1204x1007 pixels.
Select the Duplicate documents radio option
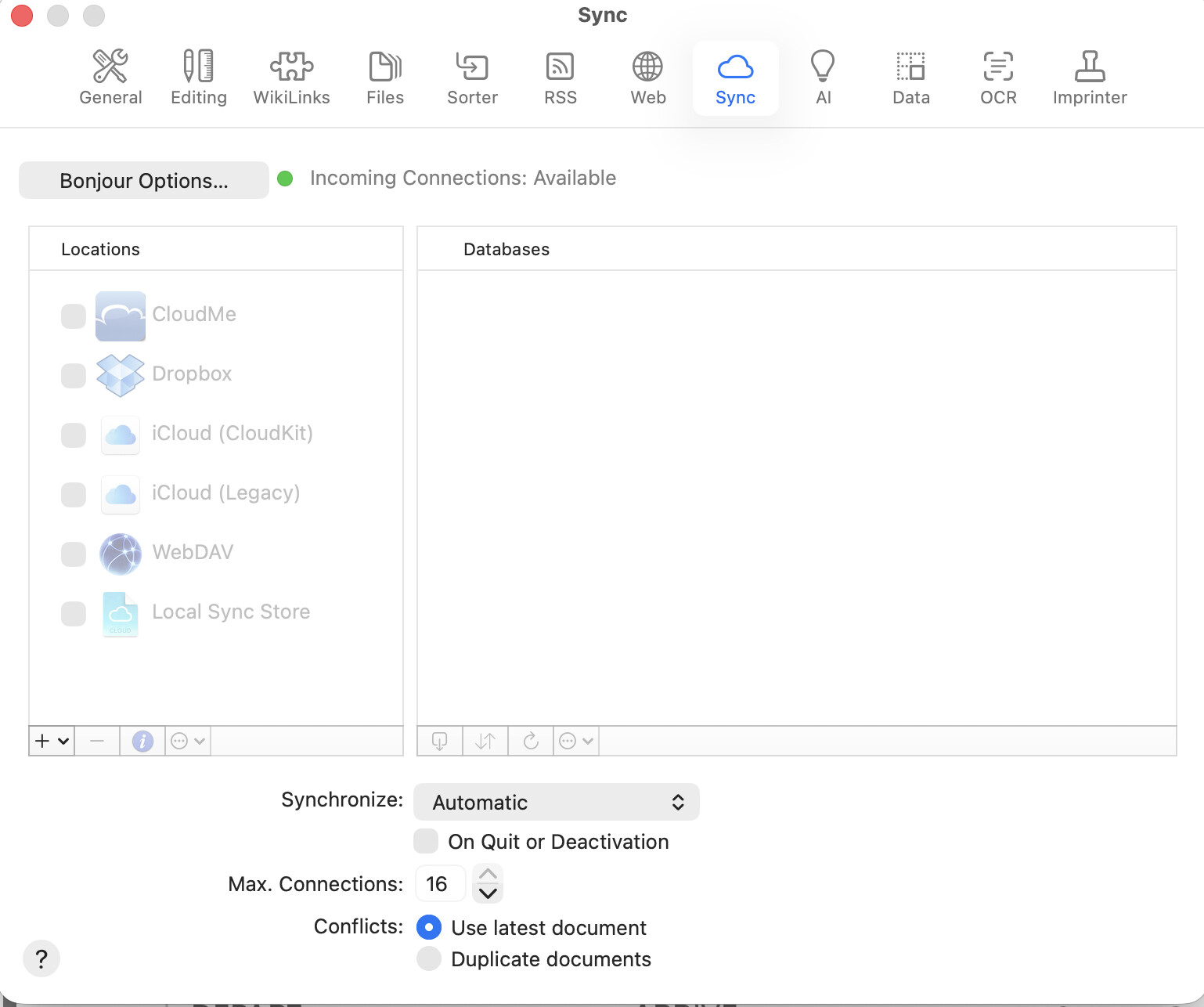point(429,958)
